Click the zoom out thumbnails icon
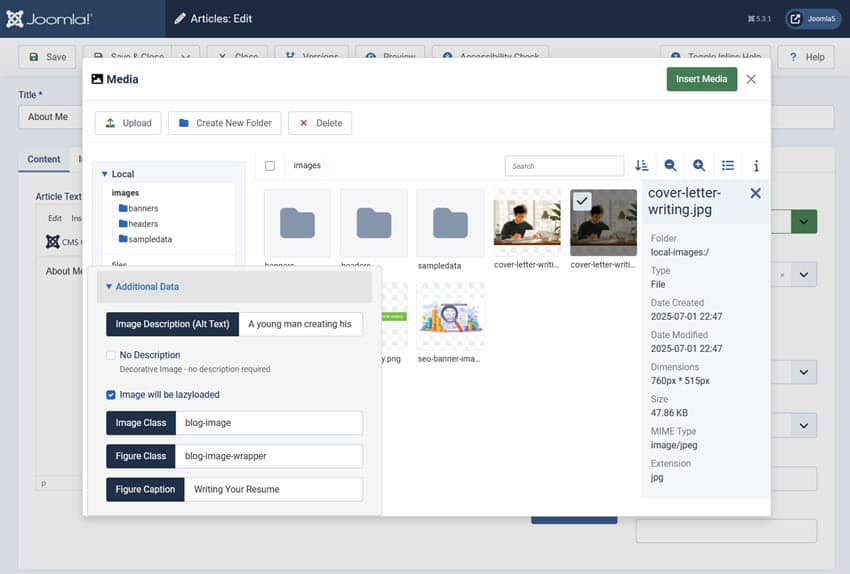The height and width of the screenshot is (574, 850). click(x=671, y=166)
